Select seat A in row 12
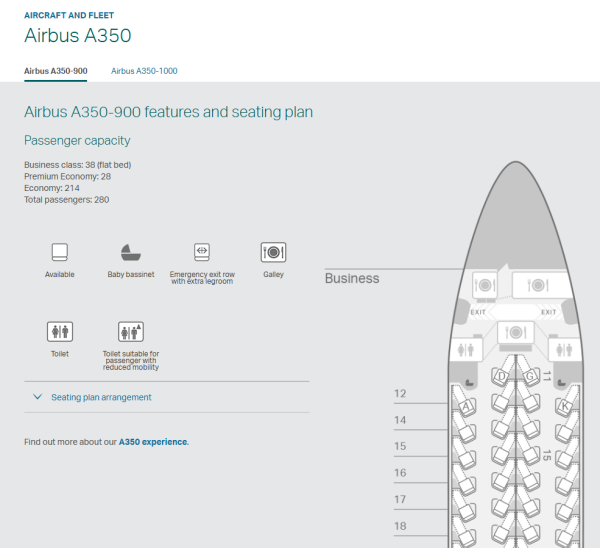This screenshot has height=548, width=600. click(466, 404)
